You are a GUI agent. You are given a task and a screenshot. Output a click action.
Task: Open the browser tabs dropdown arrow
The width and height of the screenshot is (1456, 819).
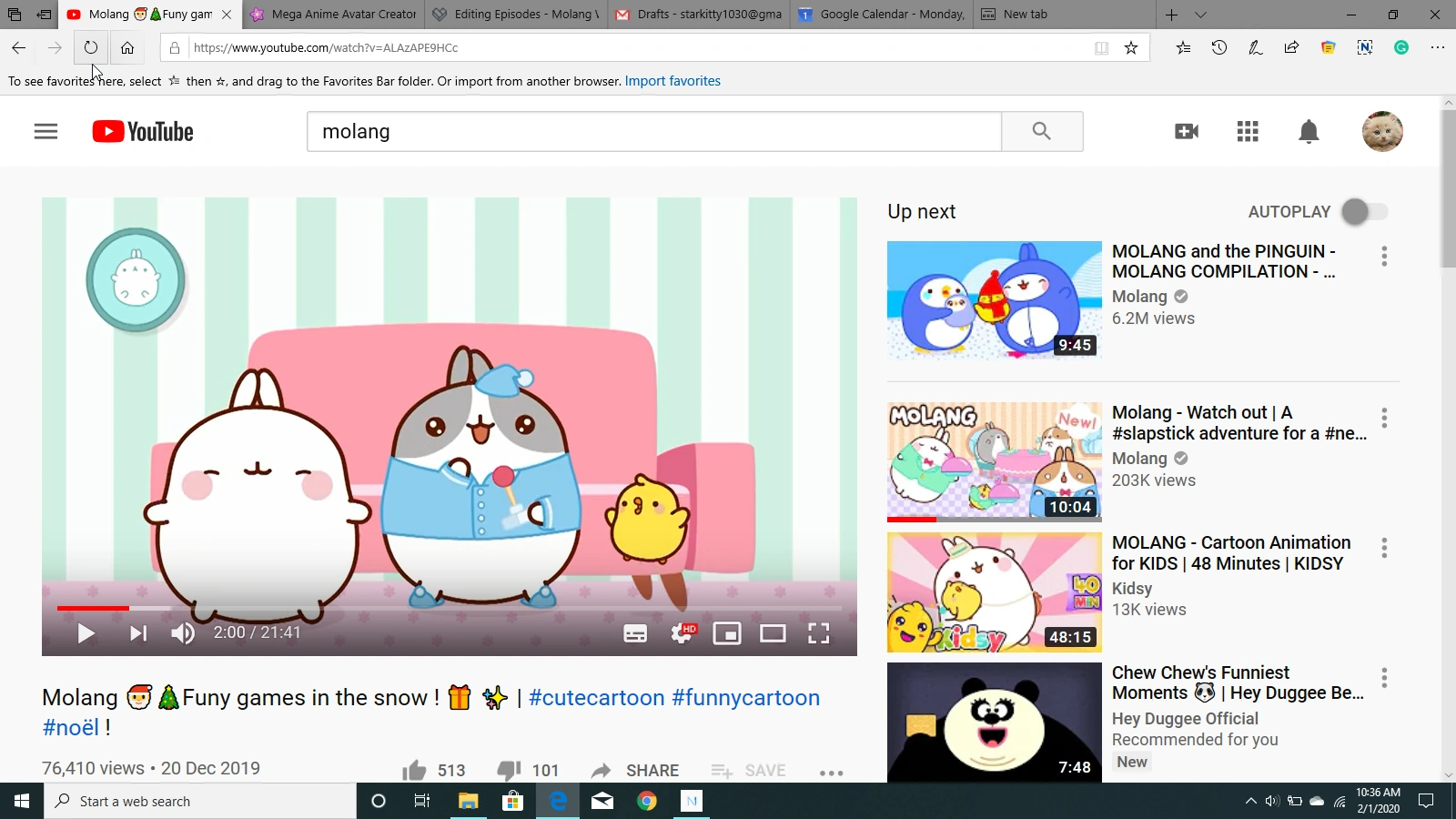(x=1200, y=15)
